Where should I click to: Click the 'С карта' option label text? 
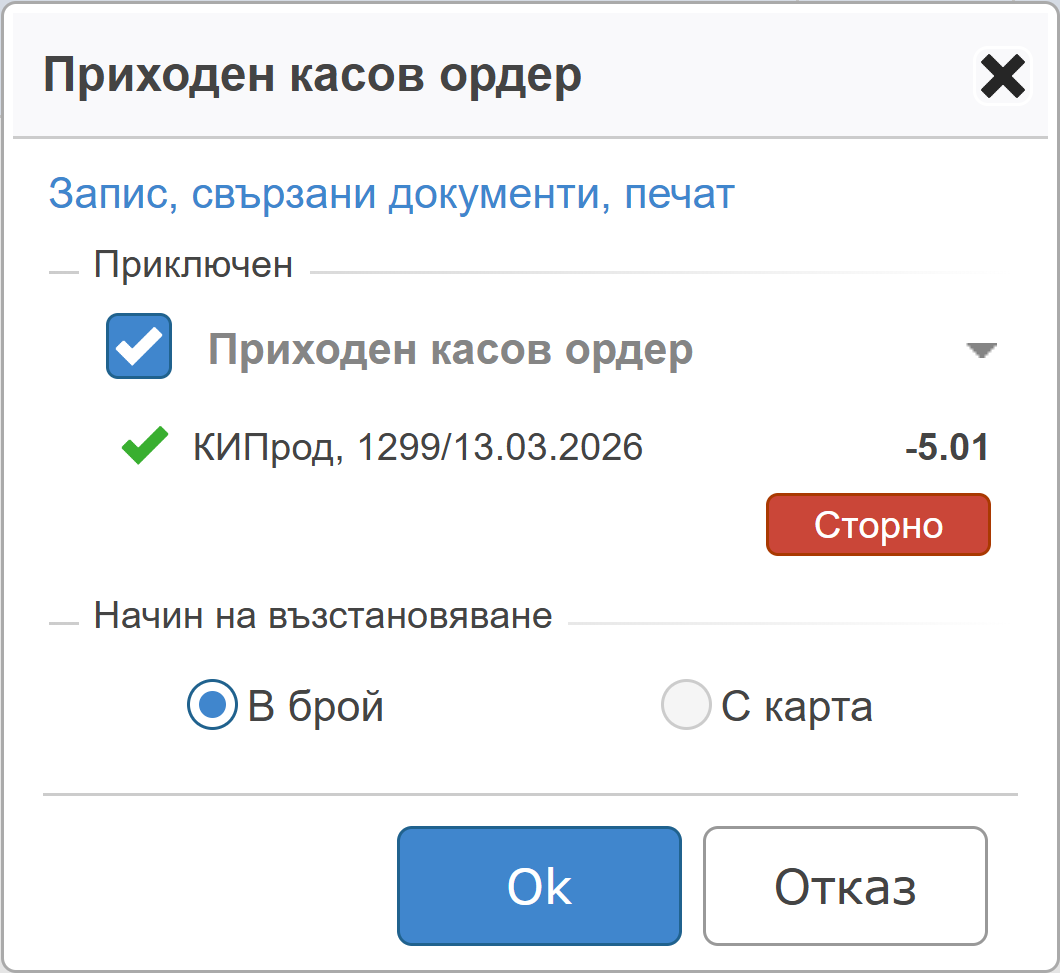click(x=797, y=707)
